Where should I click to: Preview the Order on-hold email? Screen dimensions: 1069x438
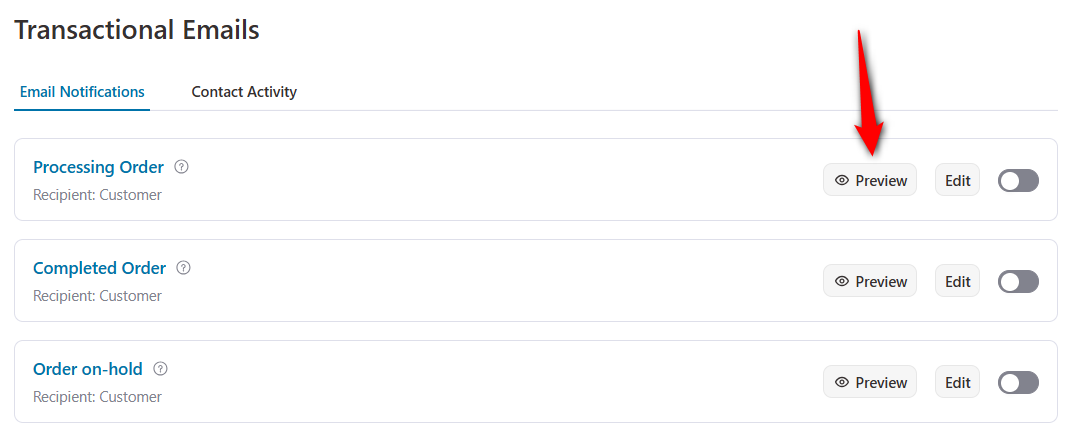[870, 382]
